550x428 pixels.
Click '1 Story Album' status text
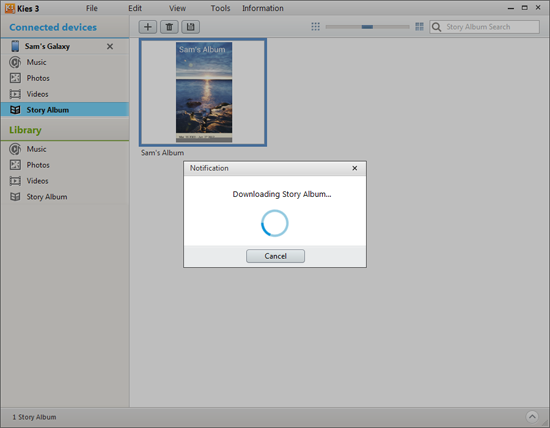[34, 417]
